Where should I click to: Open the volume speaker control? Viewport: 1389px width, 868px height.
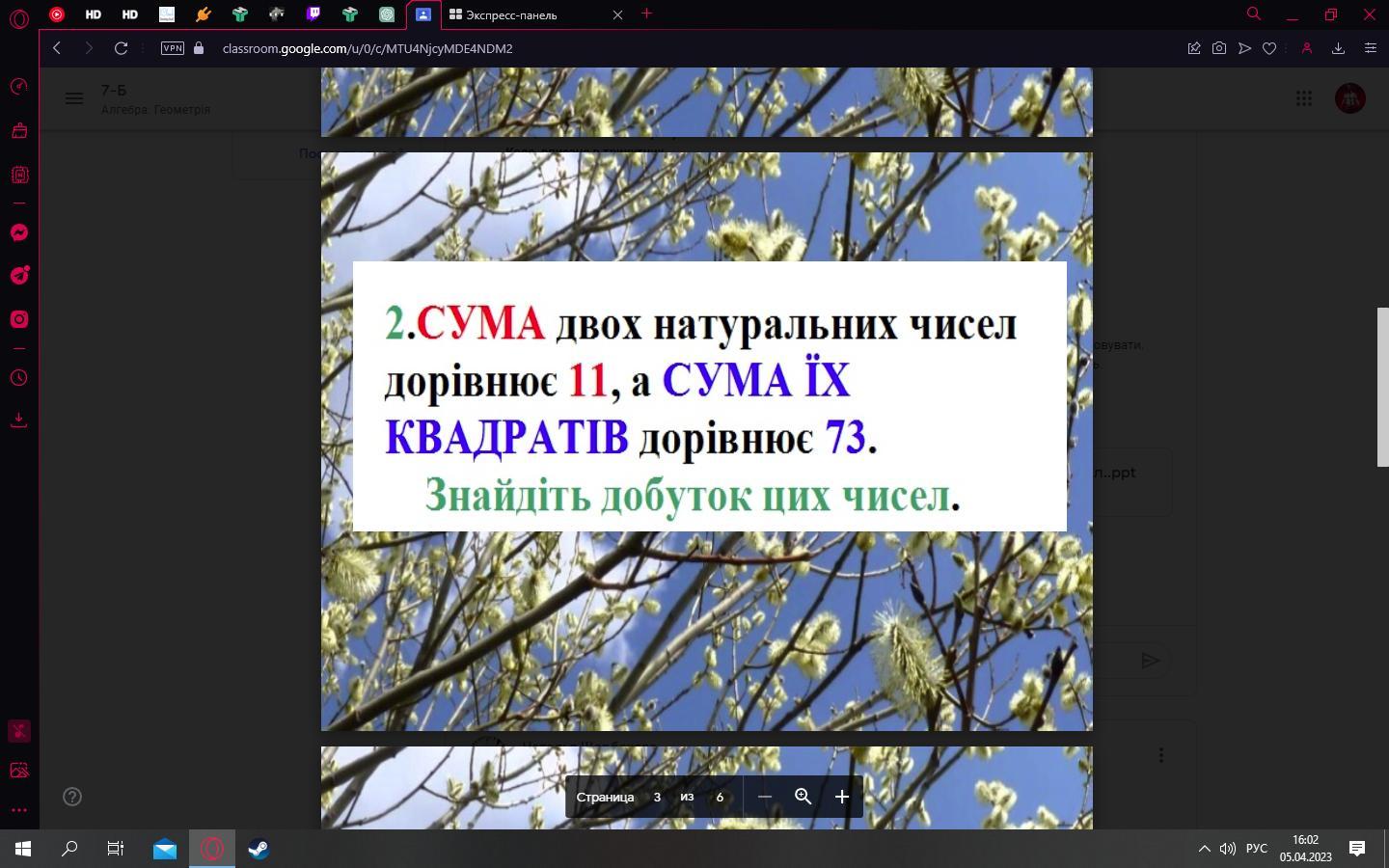click(1228, 849)
